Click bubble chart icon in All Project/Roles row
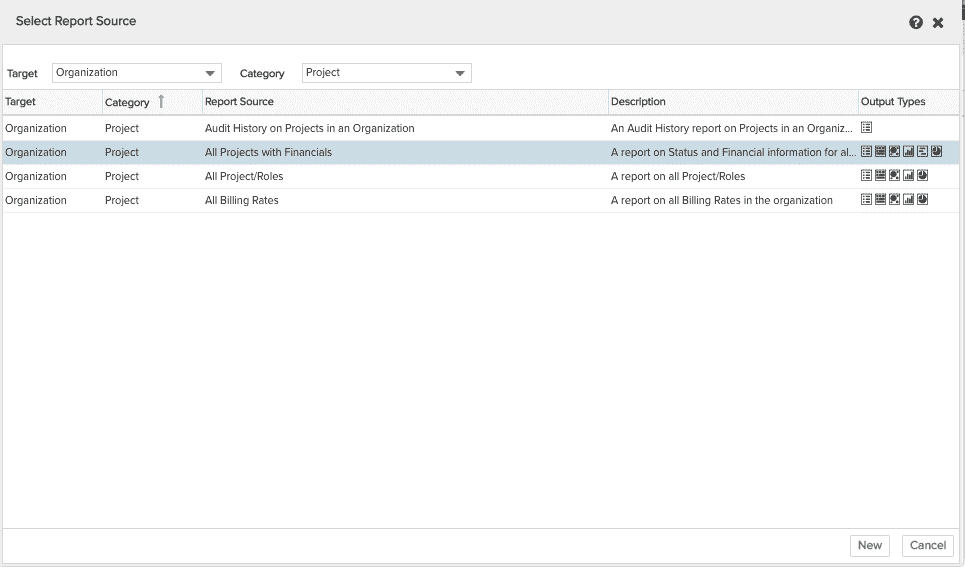The width and height of the screenshot is (965, 567). coord(894,176)
